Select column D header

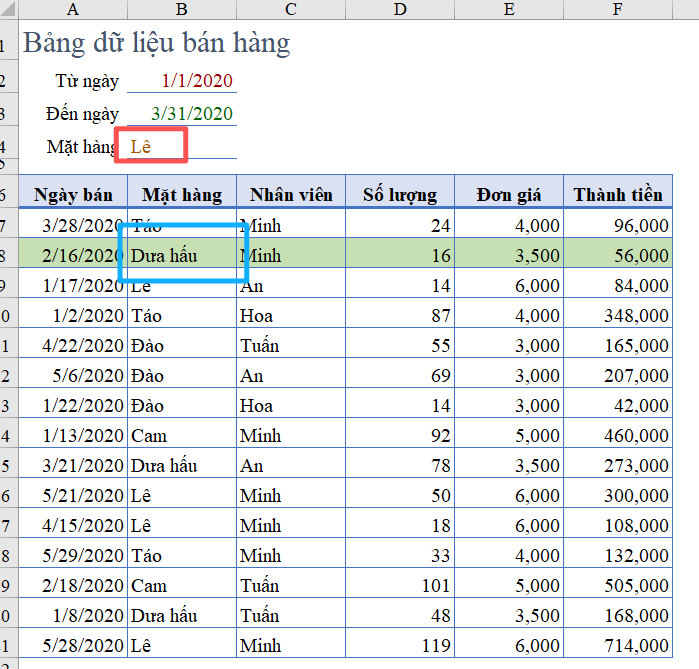pyautogui.click(x=400, y=9)
